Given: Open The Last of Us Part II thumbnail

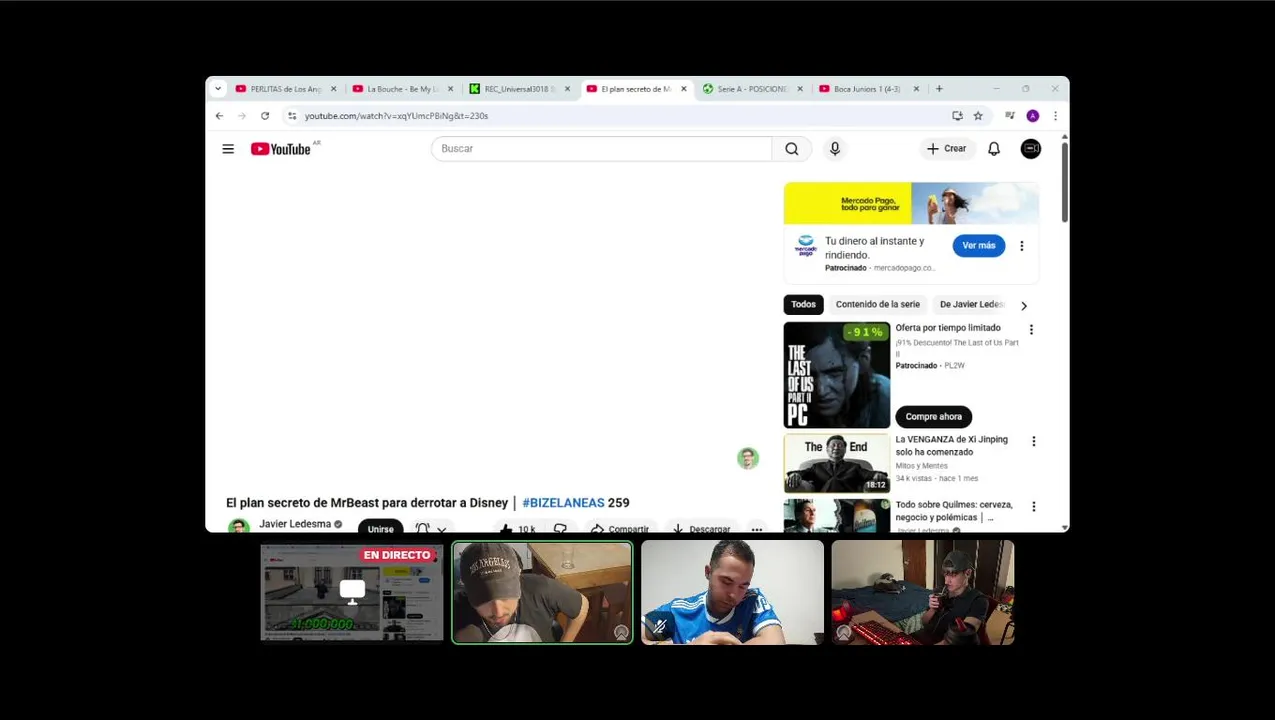Looking at the screenshot, I should point(837,375).
